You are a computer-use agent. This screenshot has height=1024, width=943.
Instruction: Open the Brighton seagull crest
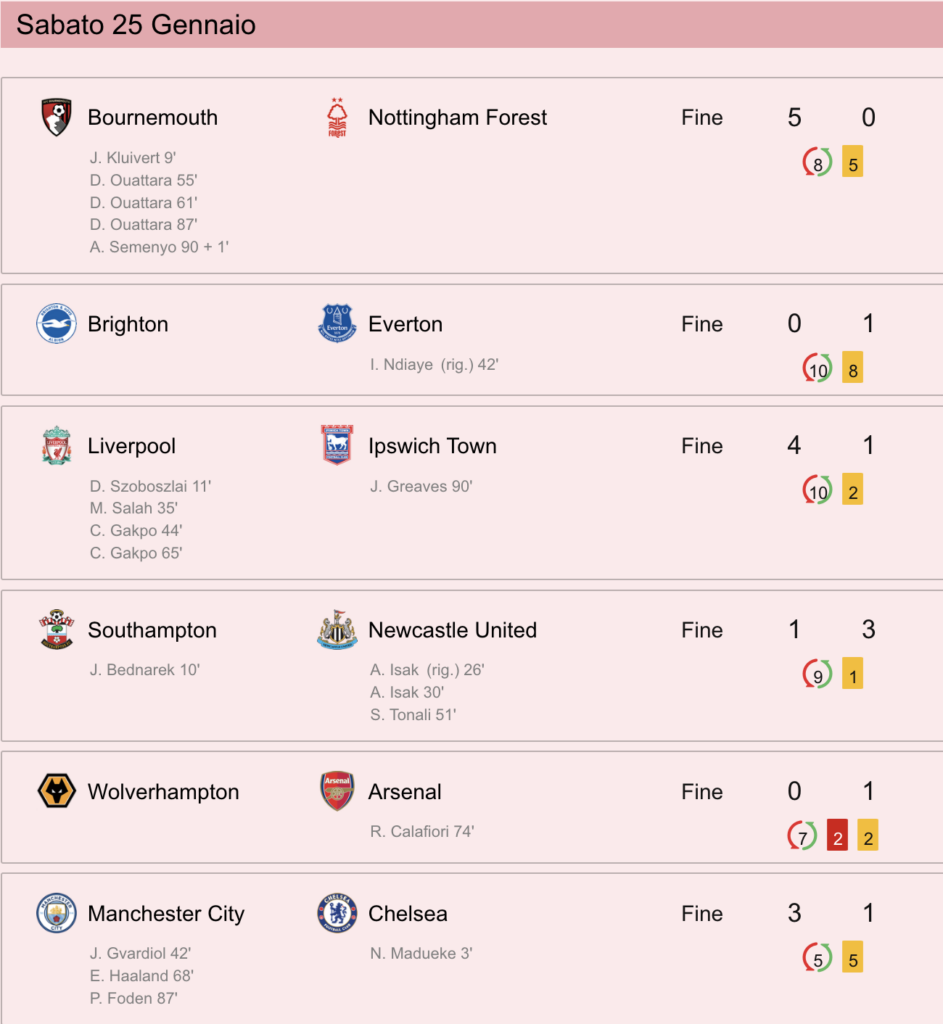pos(56,324)
